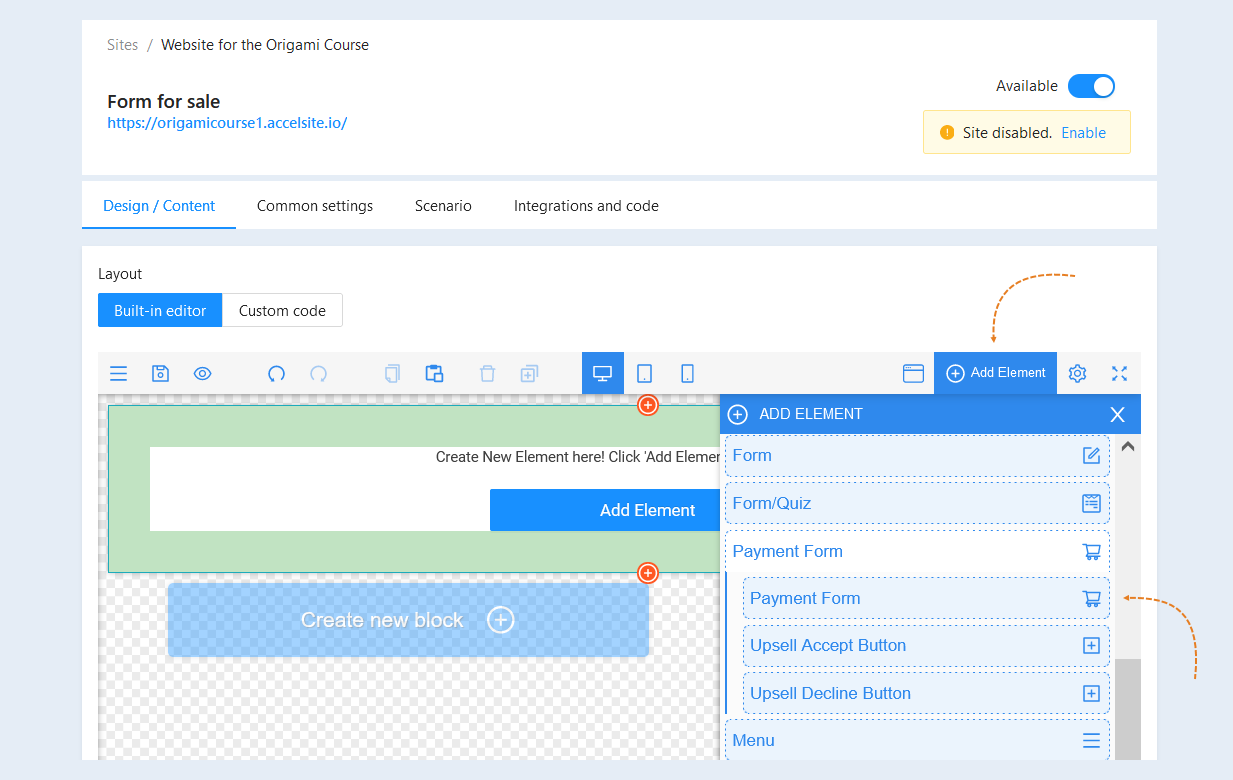Click the element panel scrollbar thumb
1233x780 pixels.
1128,708
